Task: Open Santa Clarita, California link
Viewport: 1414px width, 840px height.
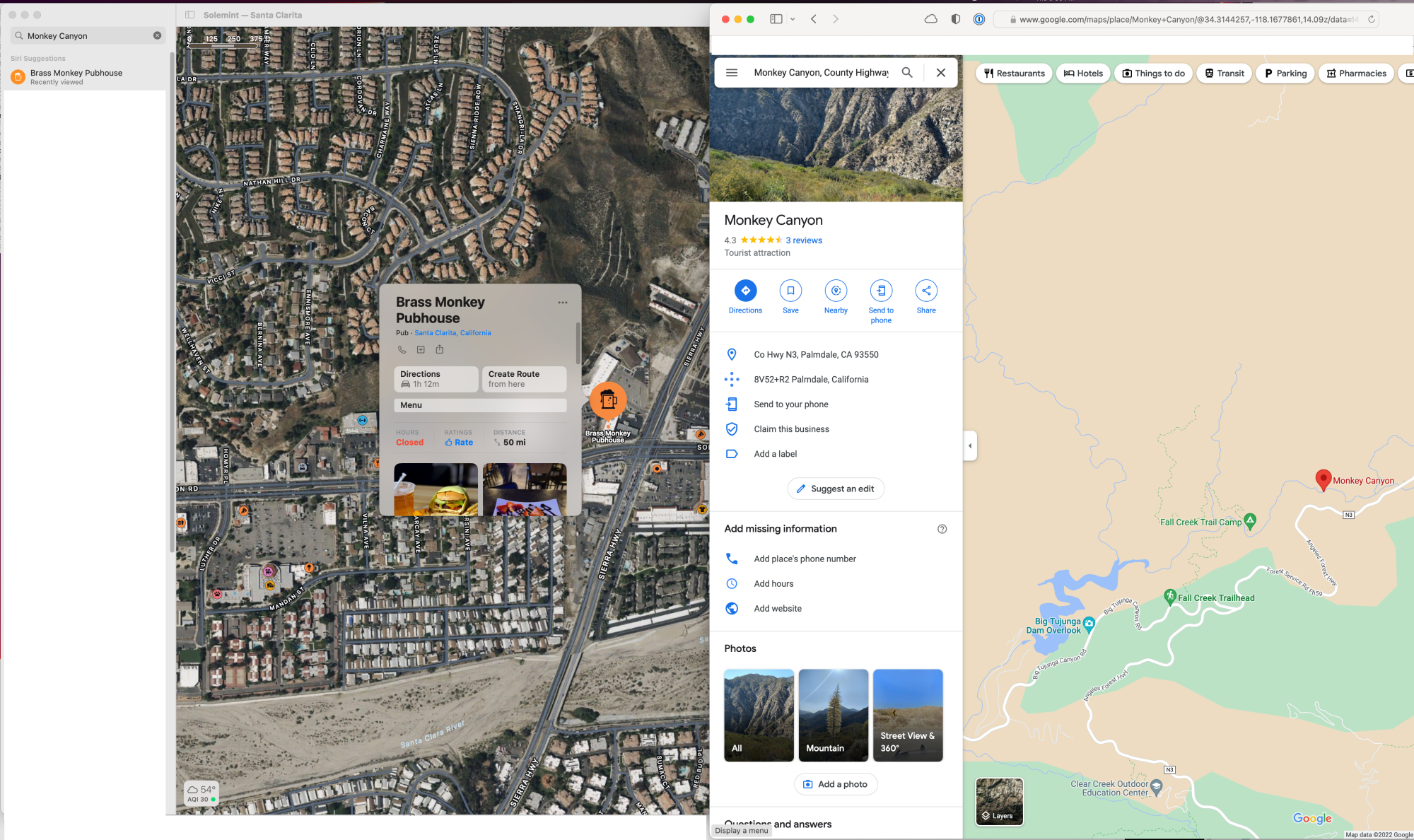Action: coord(452,333)
